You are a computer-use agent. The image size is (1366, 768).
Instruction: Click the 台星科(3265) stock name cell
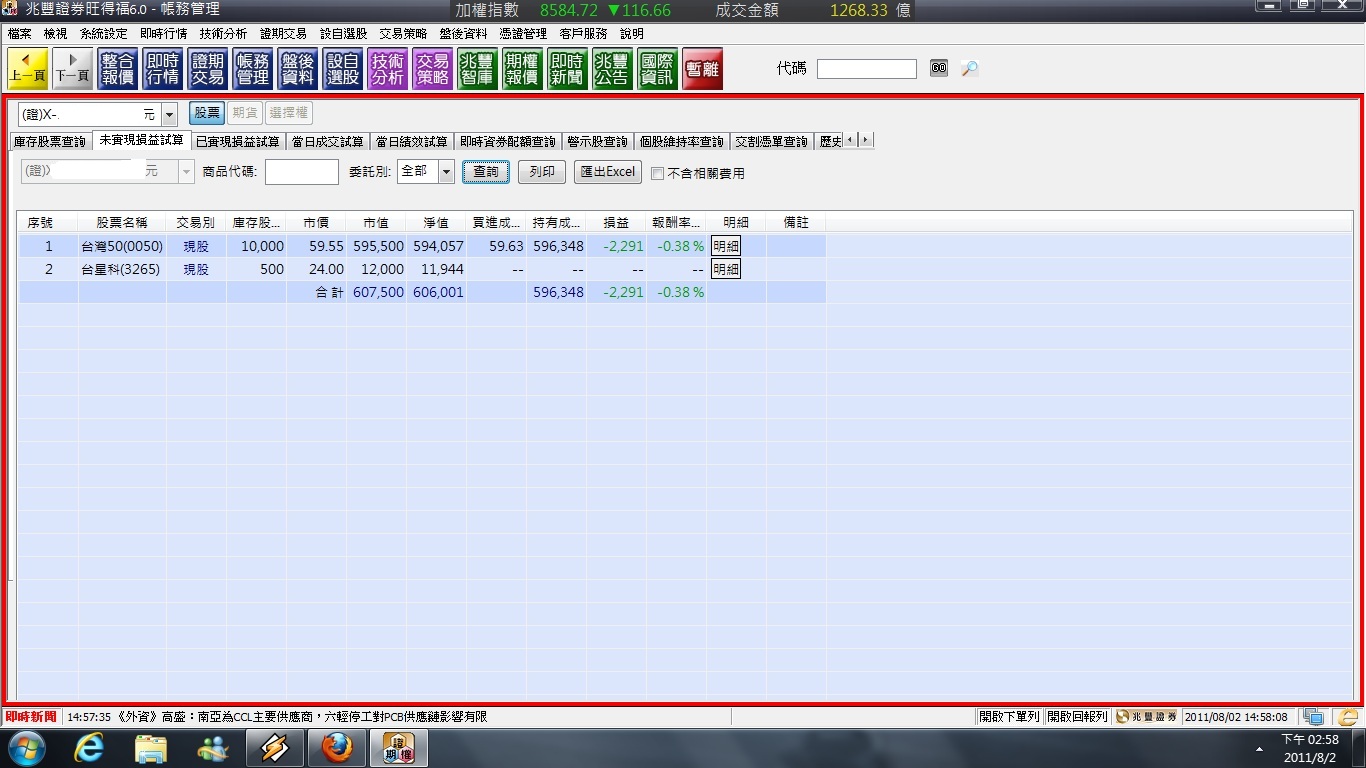[122, 269]
